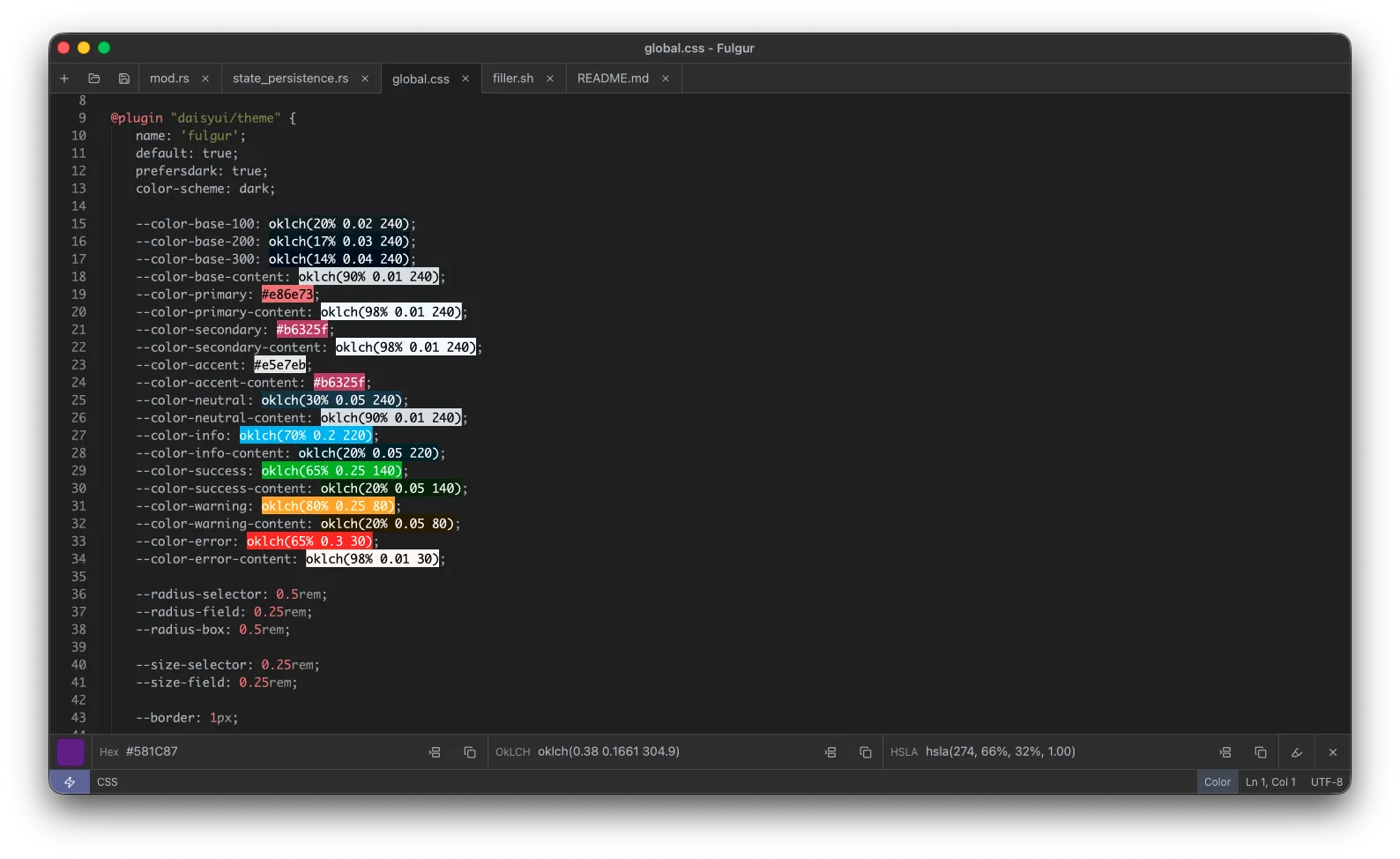Copy the OkLCH color value
This screenshot has height=859, width=1400.
coord(866,752)
